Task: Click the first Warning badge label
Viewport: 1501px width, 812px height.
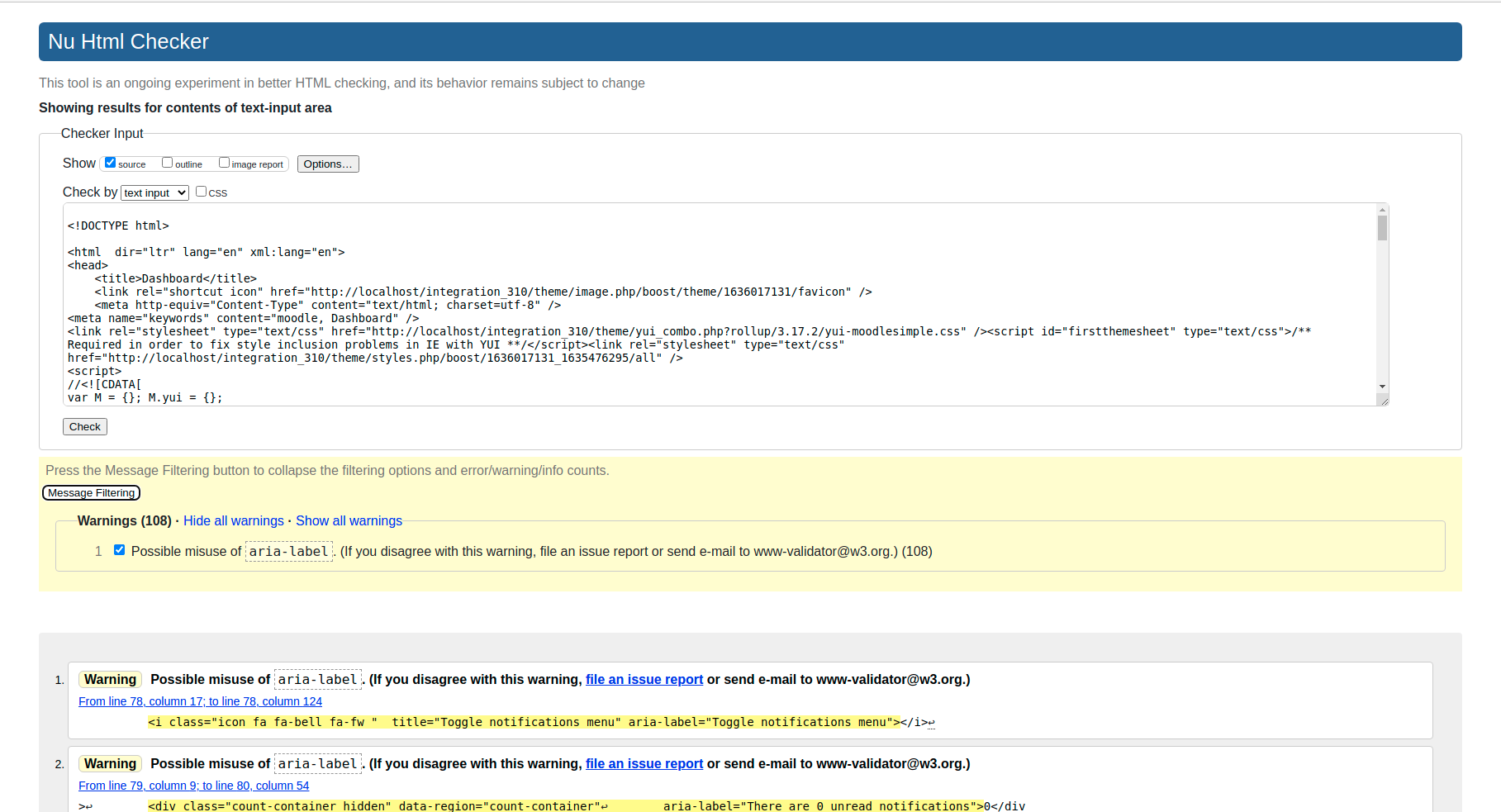Action: 110,680
